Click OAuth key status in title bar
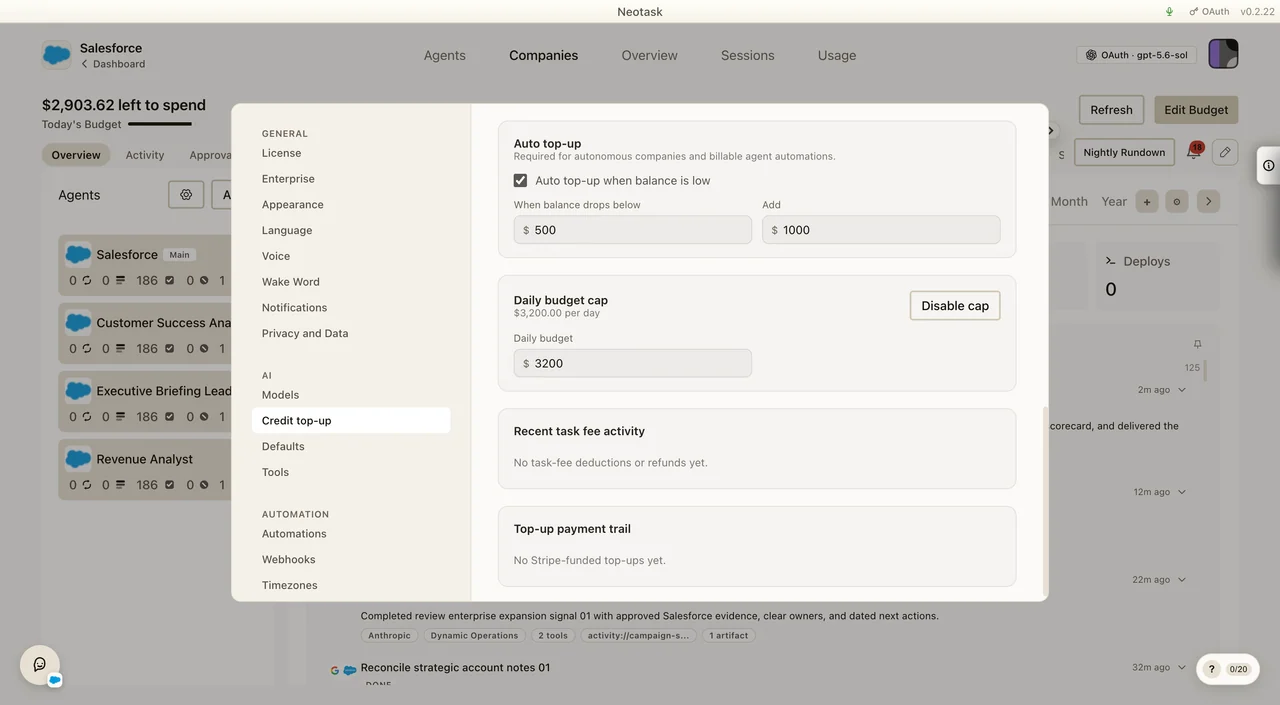1280x705 pixels. pos(1209,11)
